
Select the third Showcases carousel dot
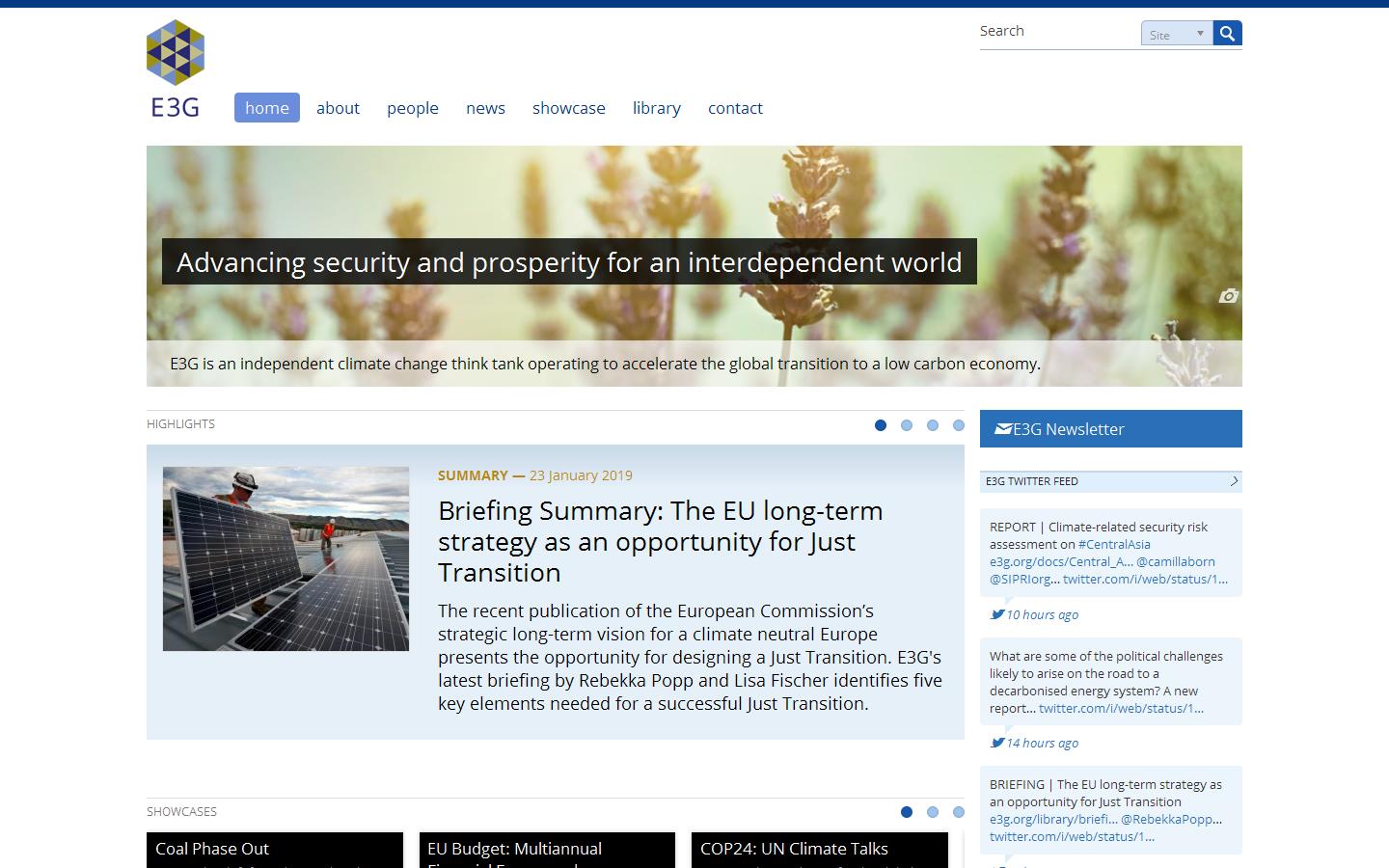click(x=958, y=812)
